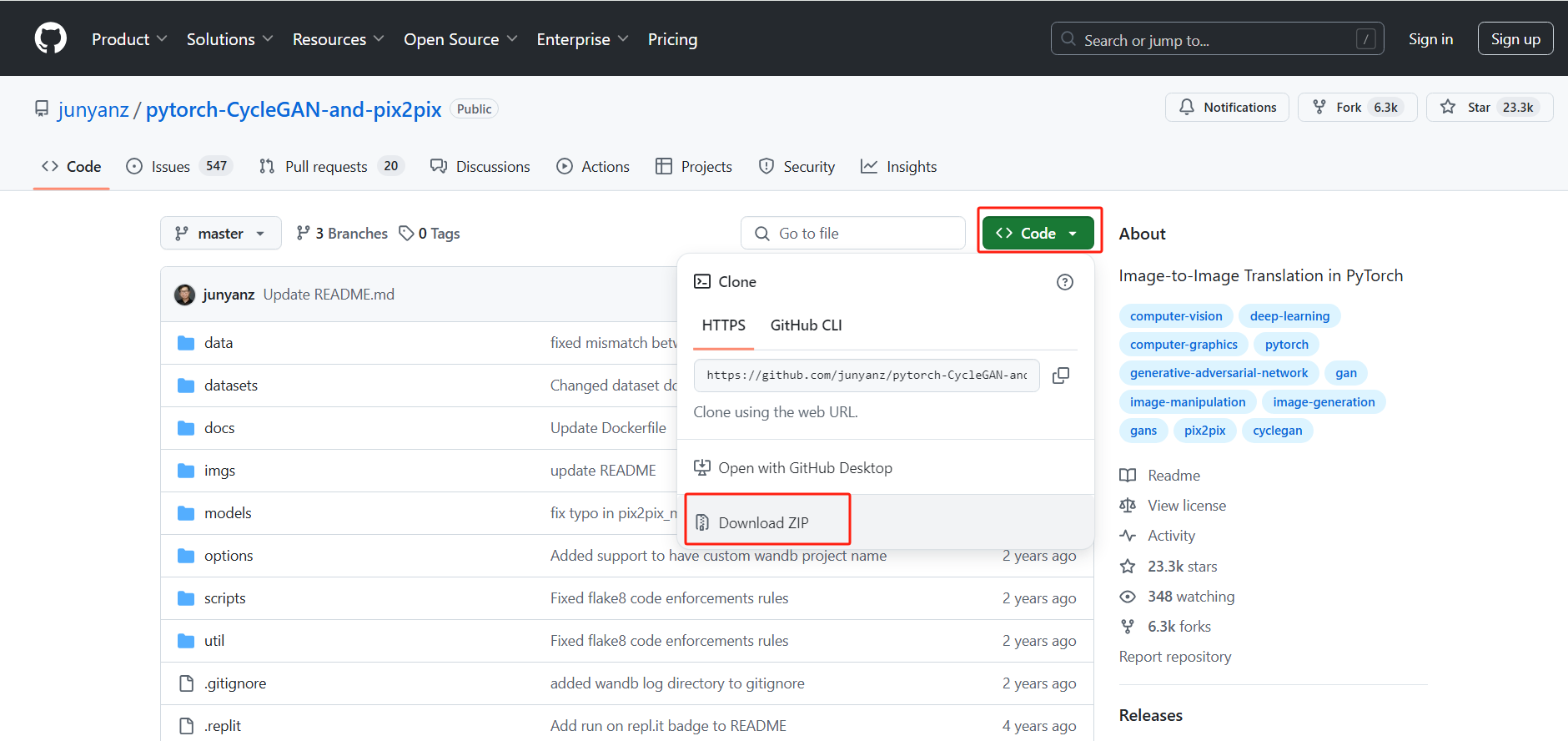This screenshot has width=1568, height=741.
Task: Switch to the Issues tab
Action: tap(179, 167)
